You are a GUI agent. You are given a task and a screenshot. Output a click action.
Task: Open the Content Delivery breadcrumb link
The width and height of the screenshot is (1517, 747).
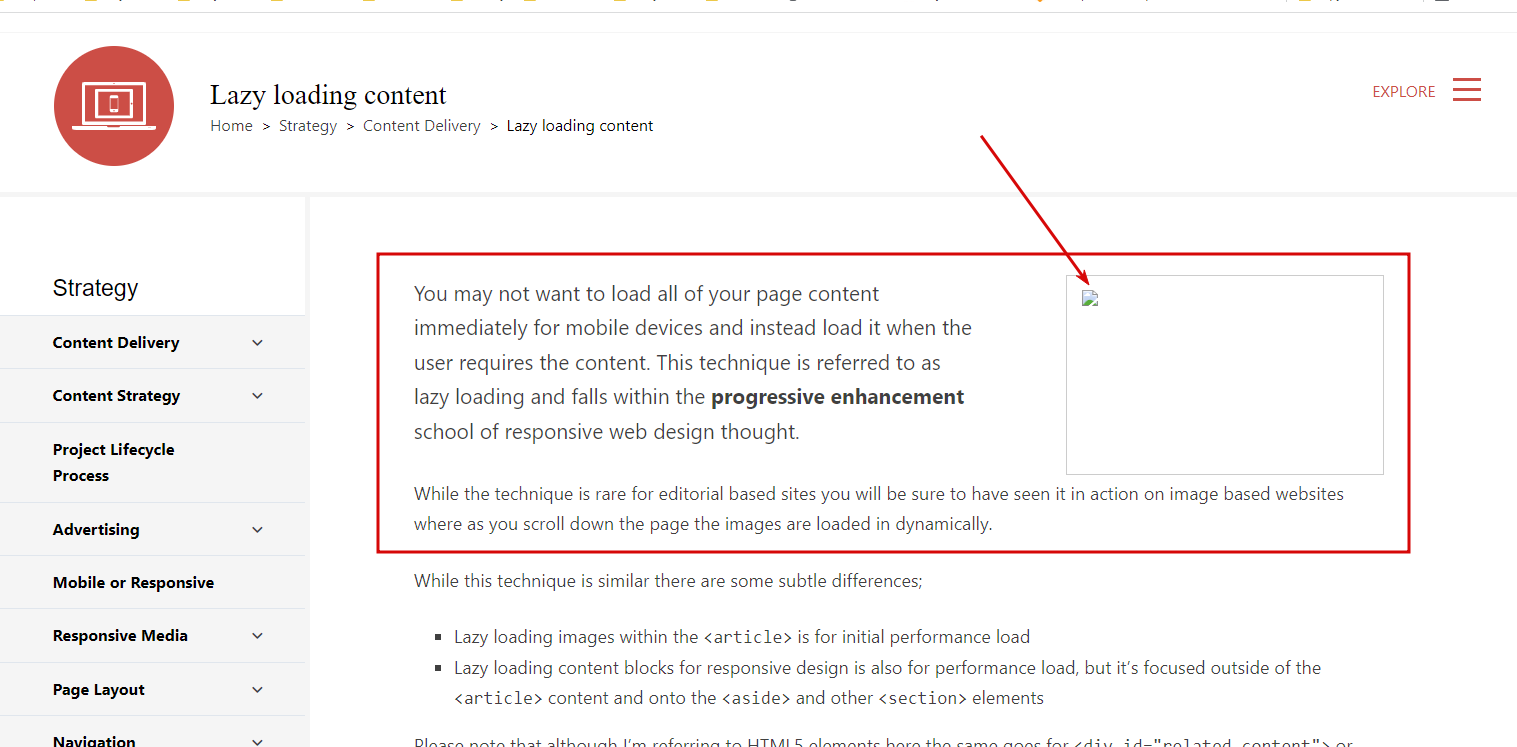(x=421, y=125)
